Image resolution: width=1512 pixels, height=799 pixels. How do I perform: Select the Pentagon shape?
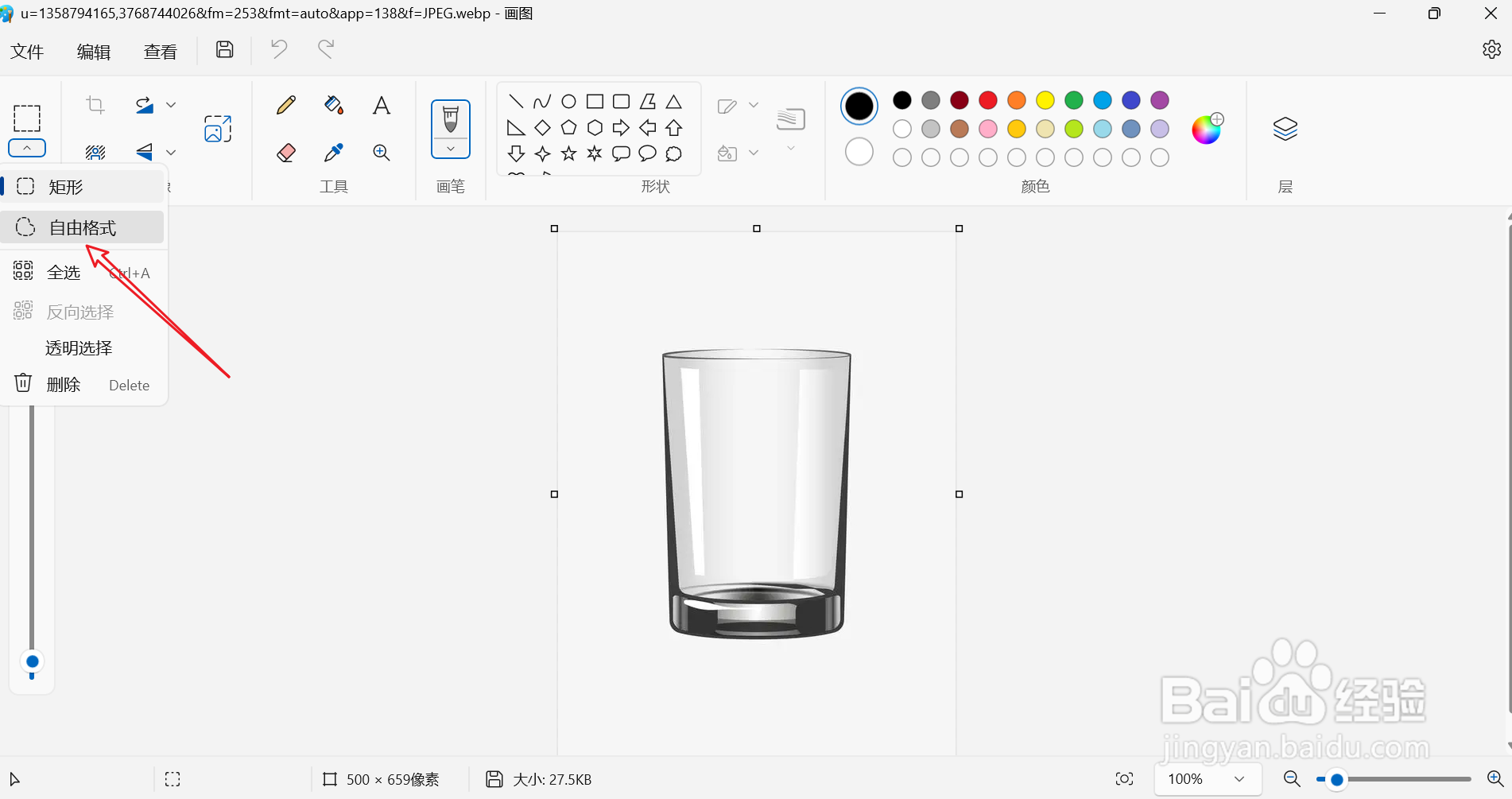tap(568, 127)
